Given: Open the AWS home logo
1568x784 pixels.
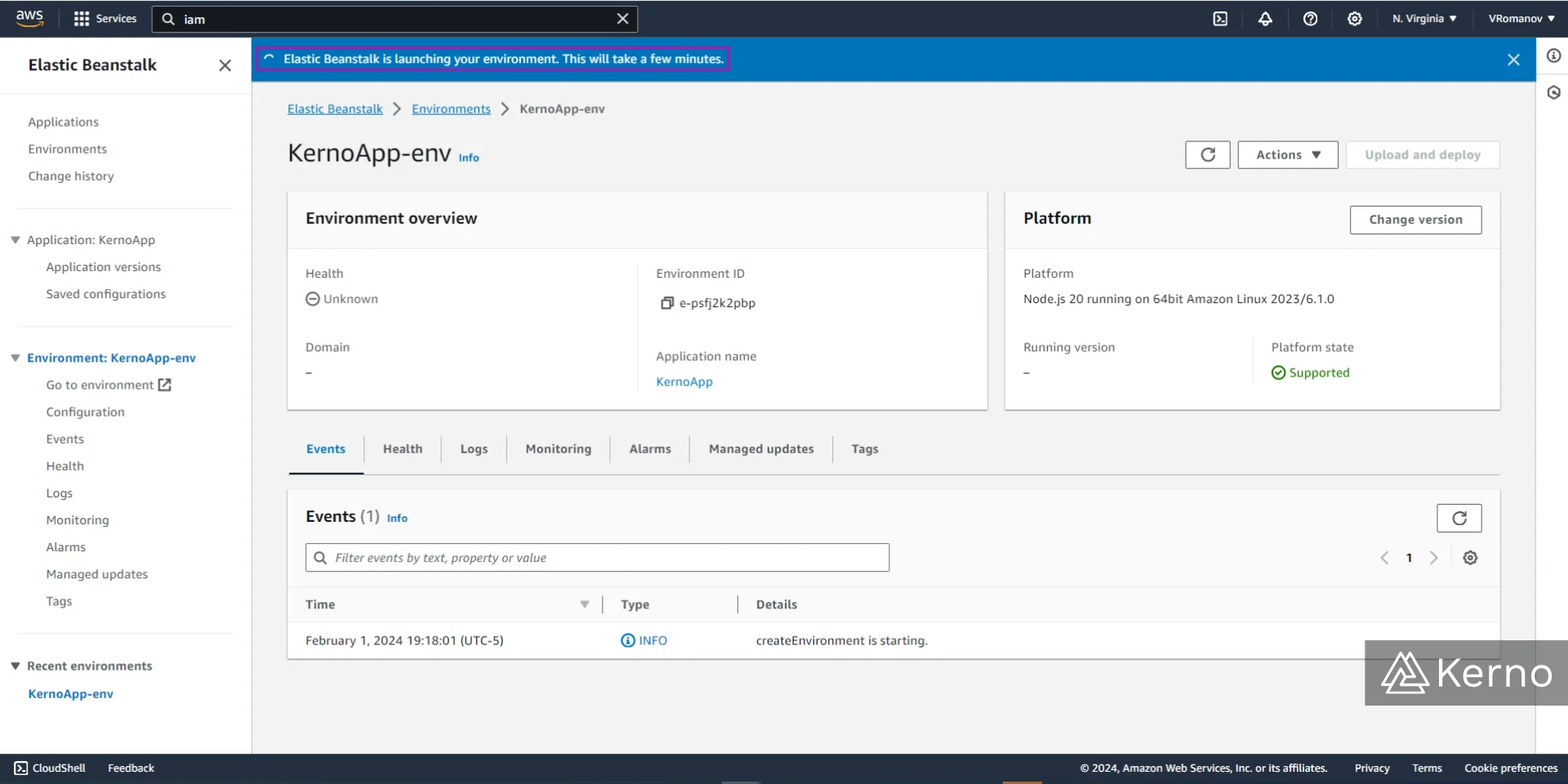Looking at the screenshot, I should tap(29, 18).
